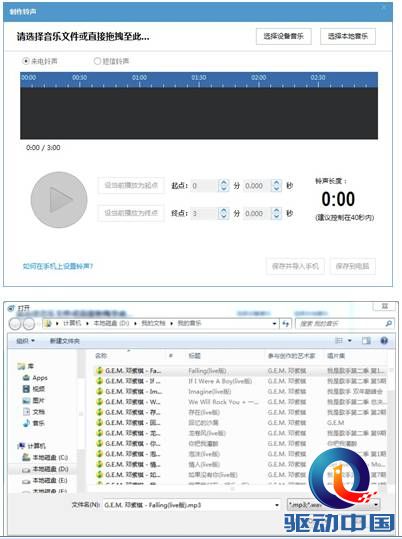Expand the file name combo box dropdown
The width and height of the screenshot is (402, 539).
pos(276,505)
